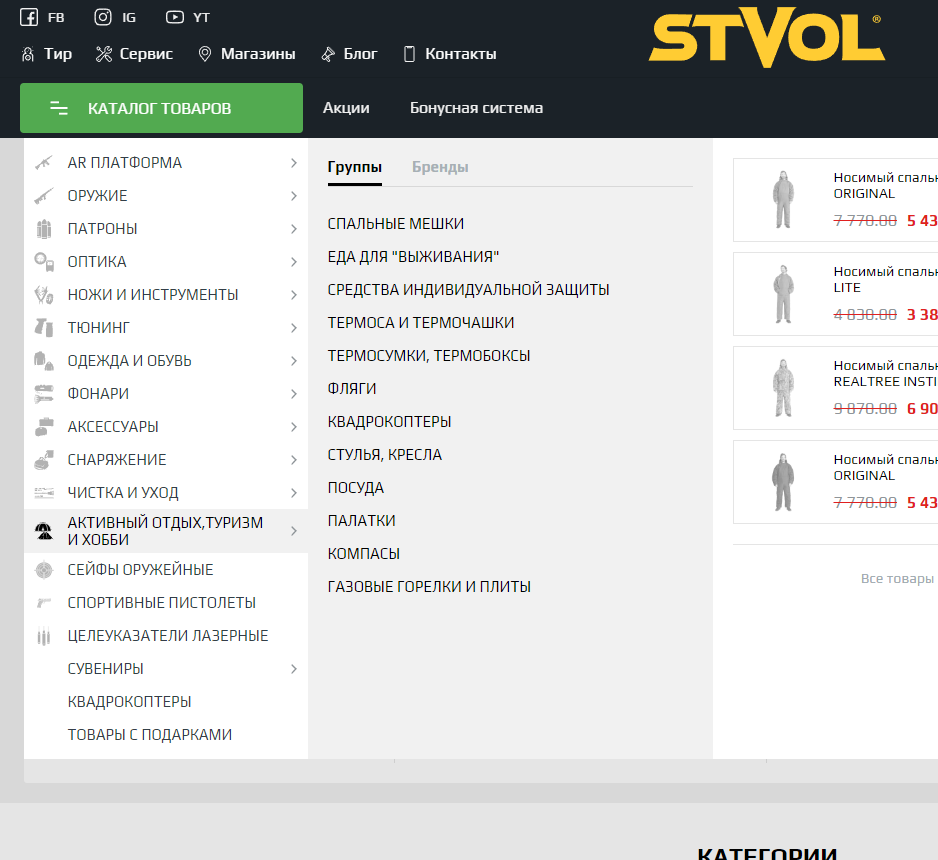938x860 pixels.
Task: Click the map pin icon beside Магазины
Action: point(205,54)
